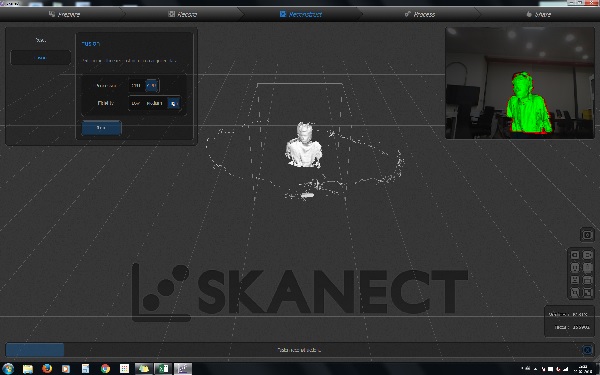Switch to Excel in the taskbar
The width and height of the screenshot is (600, 375).
(163, 368)
